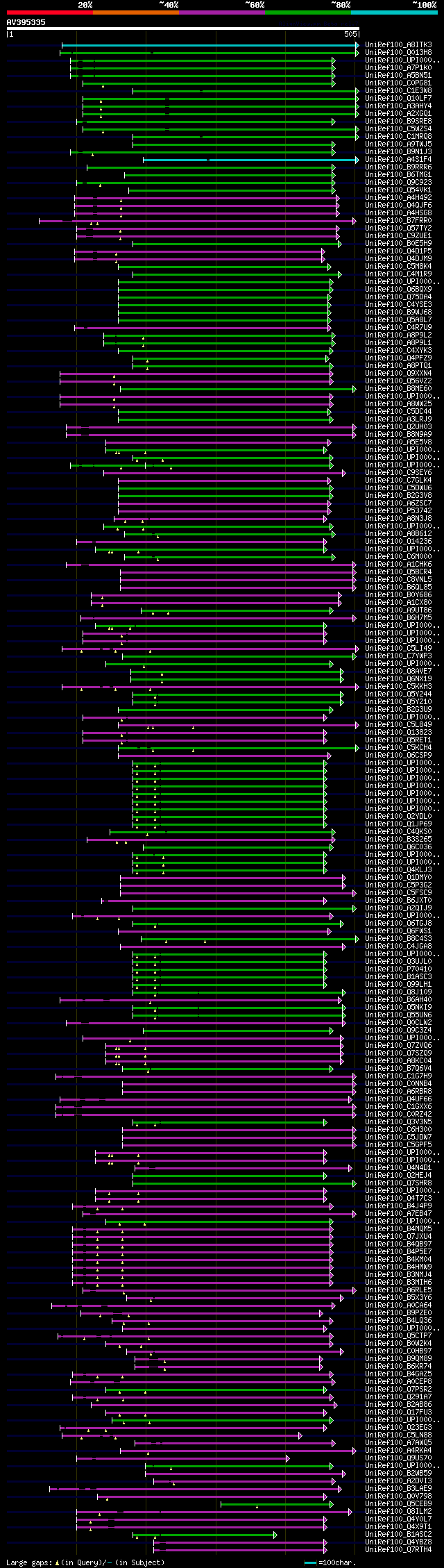Click the red 20% identity legend bar
This screenshot has height=1568, width=444.
pos(50,12)
